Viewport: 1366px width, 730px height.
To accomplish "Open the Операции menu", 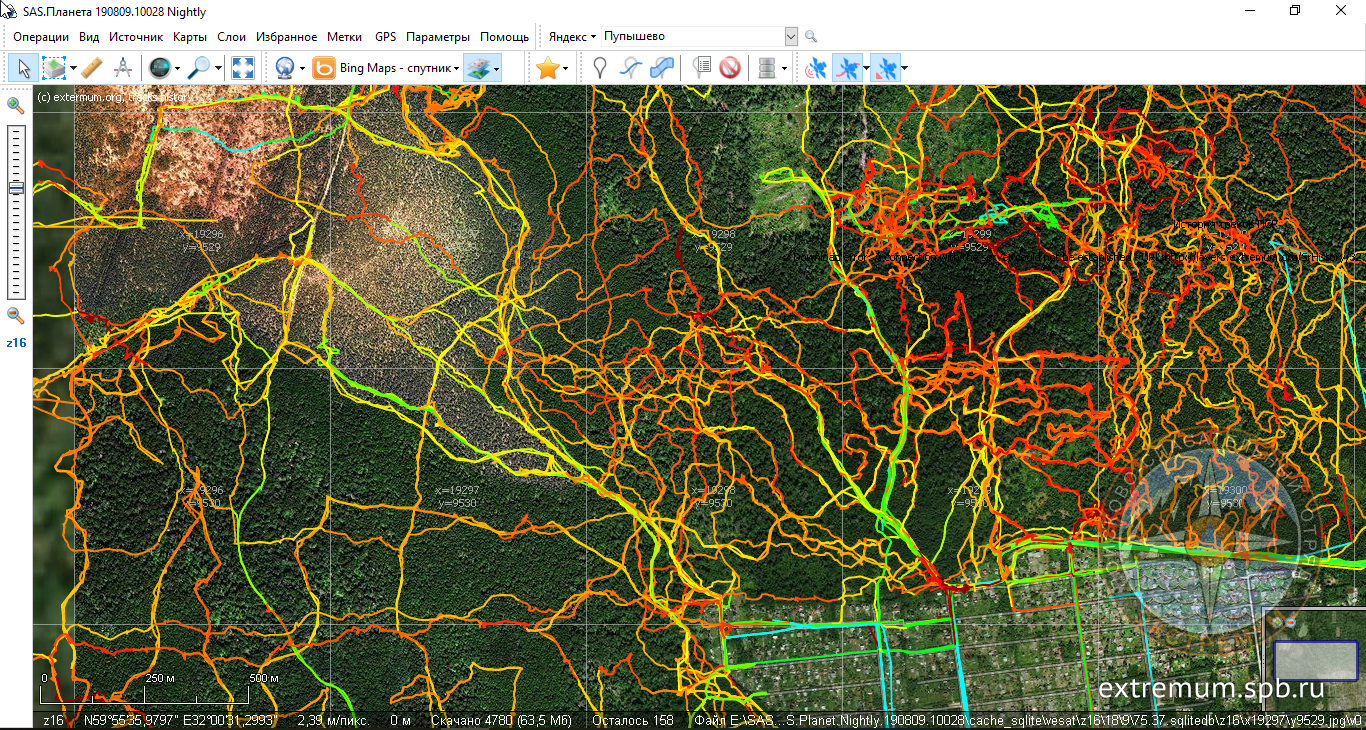I will 41,37.
